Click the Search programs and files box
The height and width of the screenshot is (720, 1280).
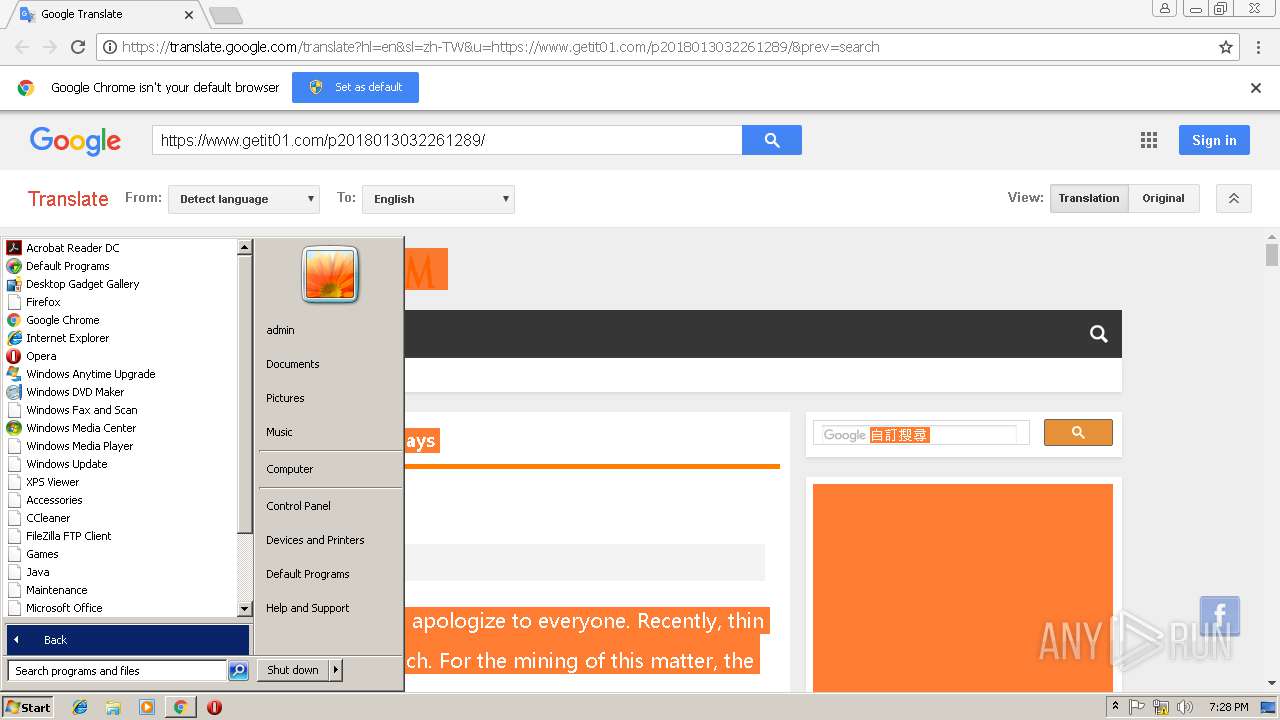click(x=117, y=671)
